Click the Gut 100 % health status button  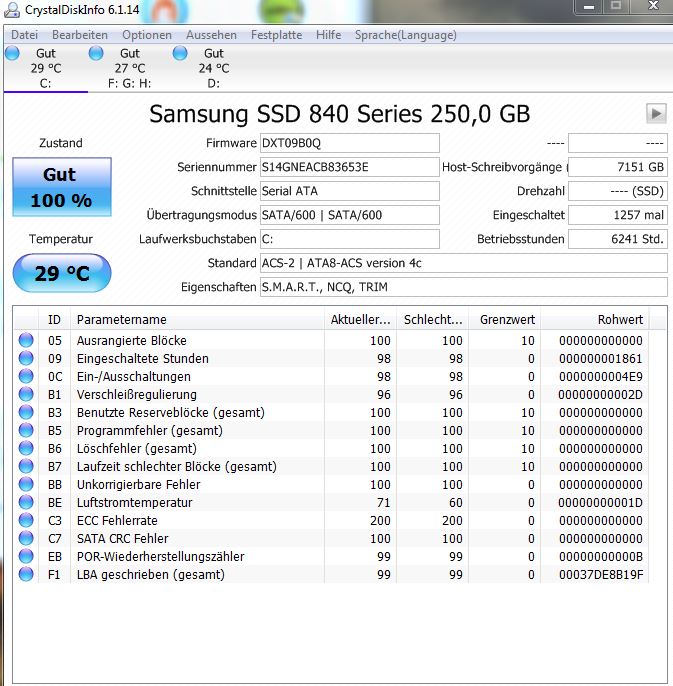click(x=62, y=187)
